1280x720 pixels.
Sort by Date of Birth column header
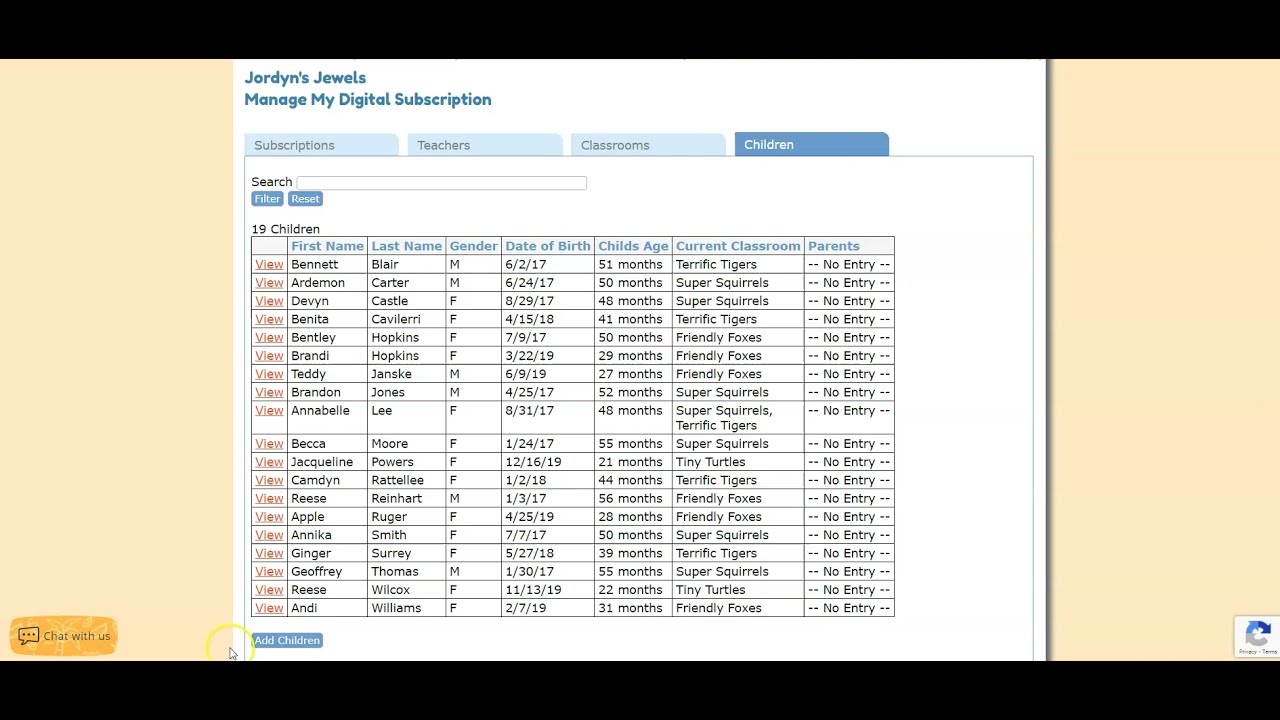click(x=547, y=246)
